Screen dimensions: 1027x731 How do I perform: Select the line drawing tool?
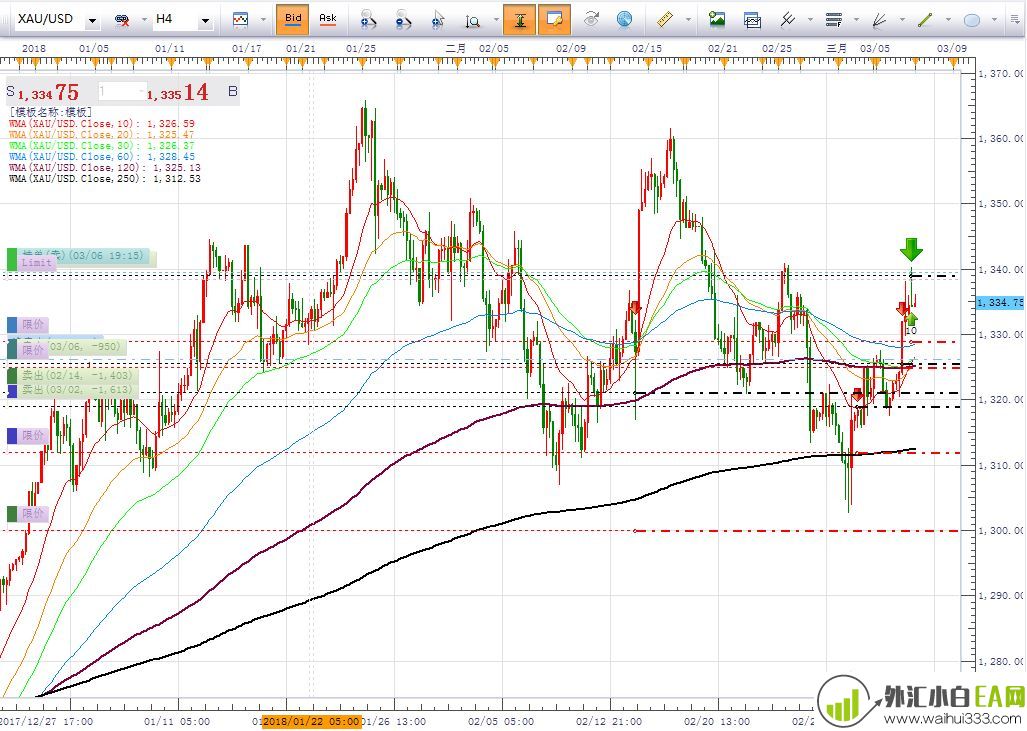click(x=925, y=20)
